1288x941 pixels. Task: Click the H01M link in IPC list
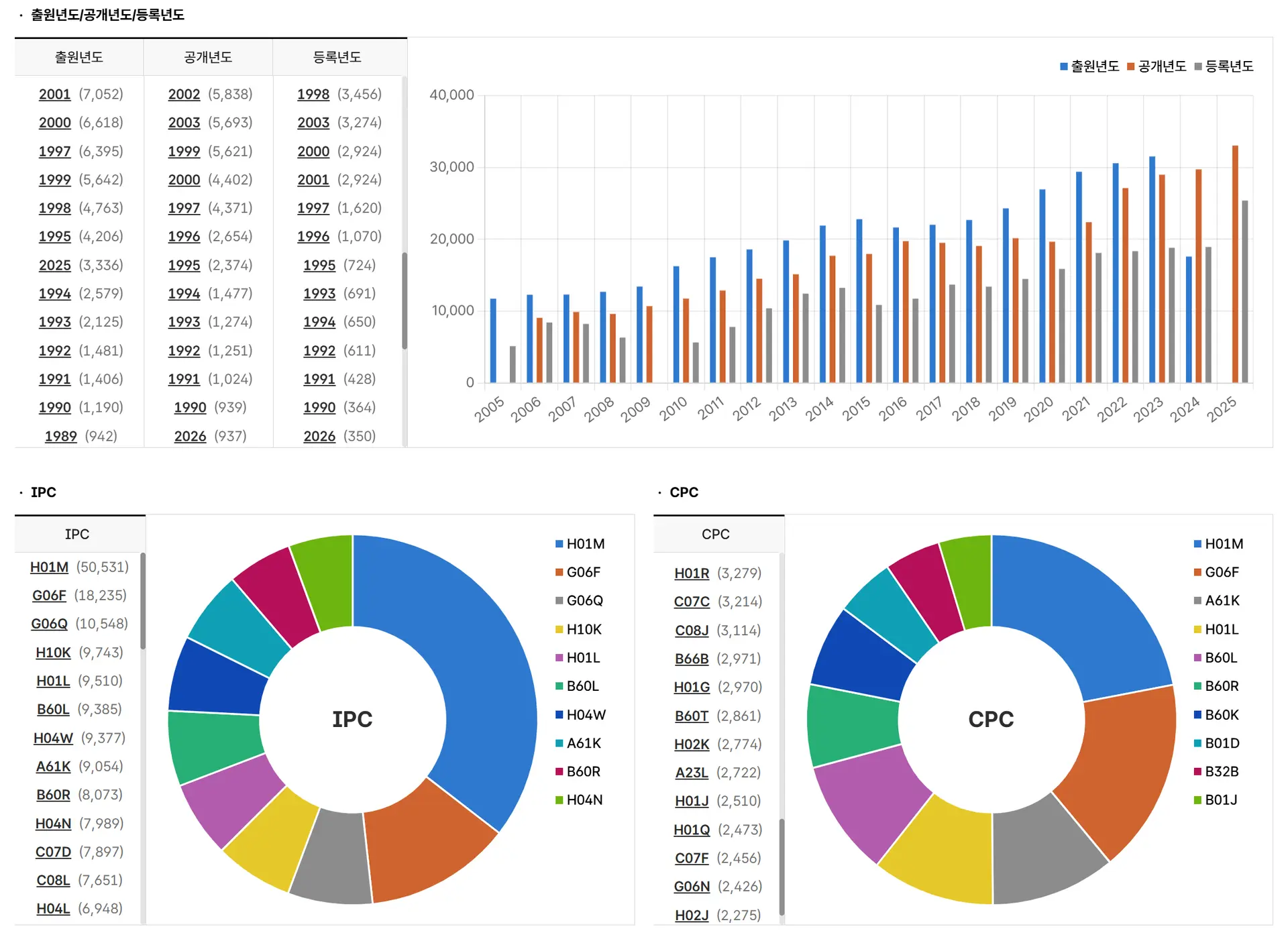(49, 567)
